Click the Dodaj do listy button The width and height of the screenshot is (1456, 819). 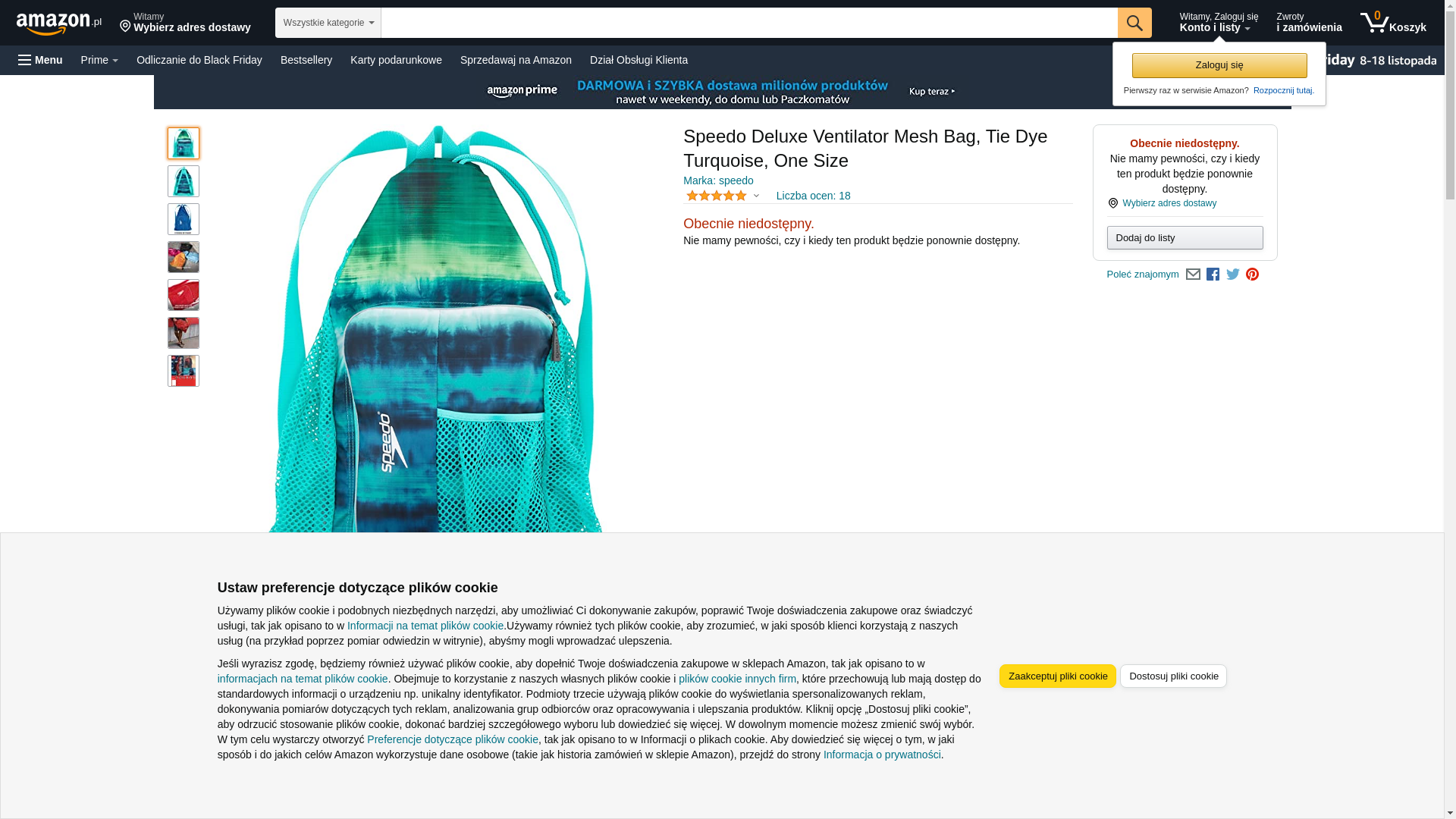[x=1185, y=238]
